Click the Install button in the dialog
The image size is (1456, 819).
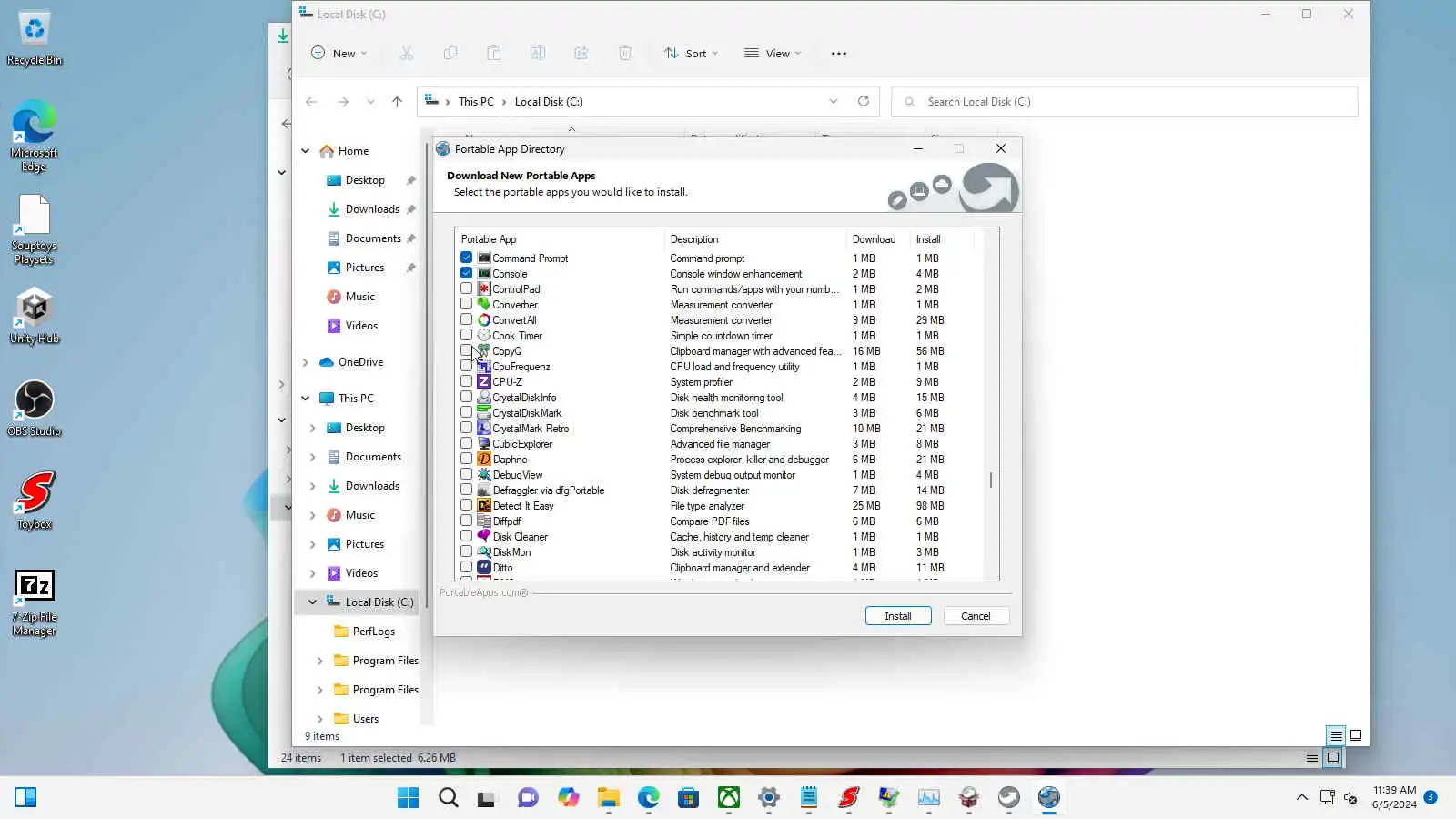898,616
